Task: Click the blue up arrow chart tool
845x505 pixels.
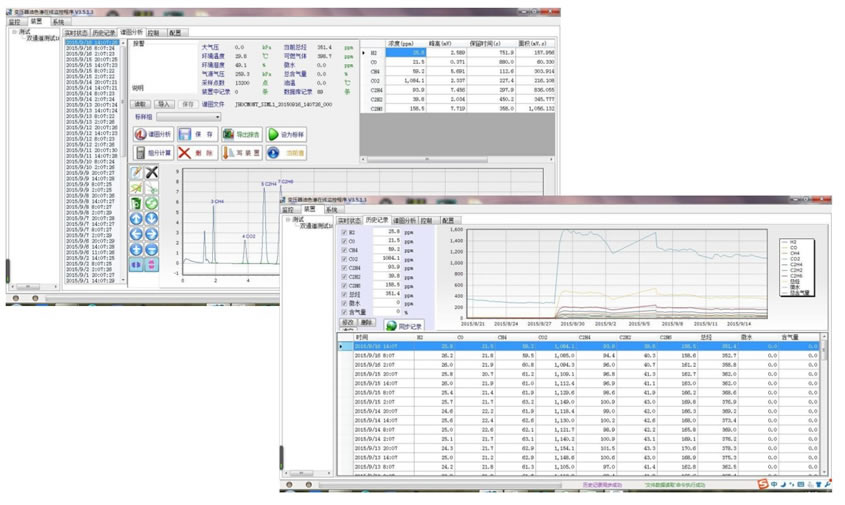Action: [136, 219]
